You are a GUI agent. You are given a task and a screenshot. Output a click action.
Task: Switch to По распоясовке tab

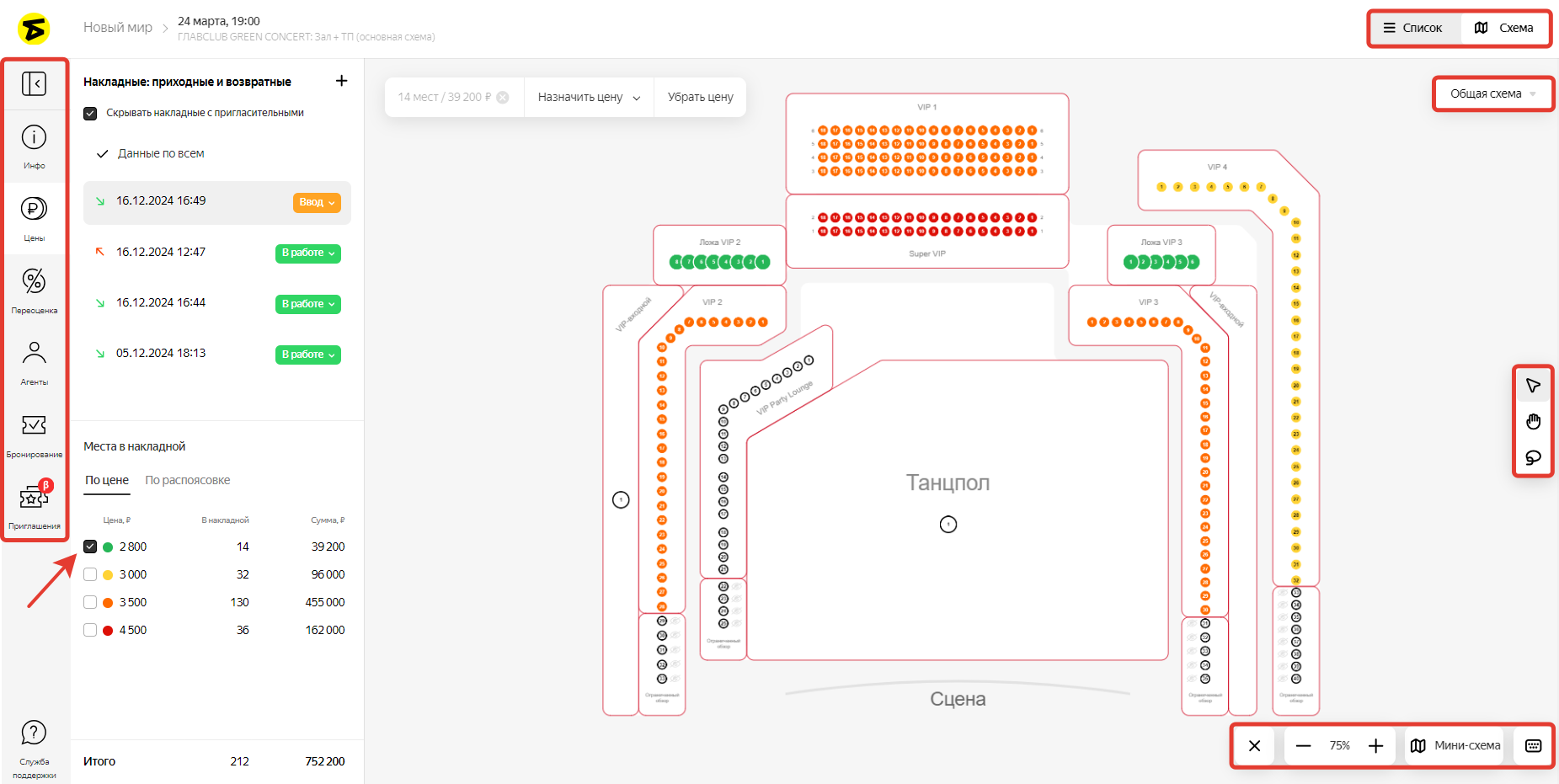[x=187, y=480]
